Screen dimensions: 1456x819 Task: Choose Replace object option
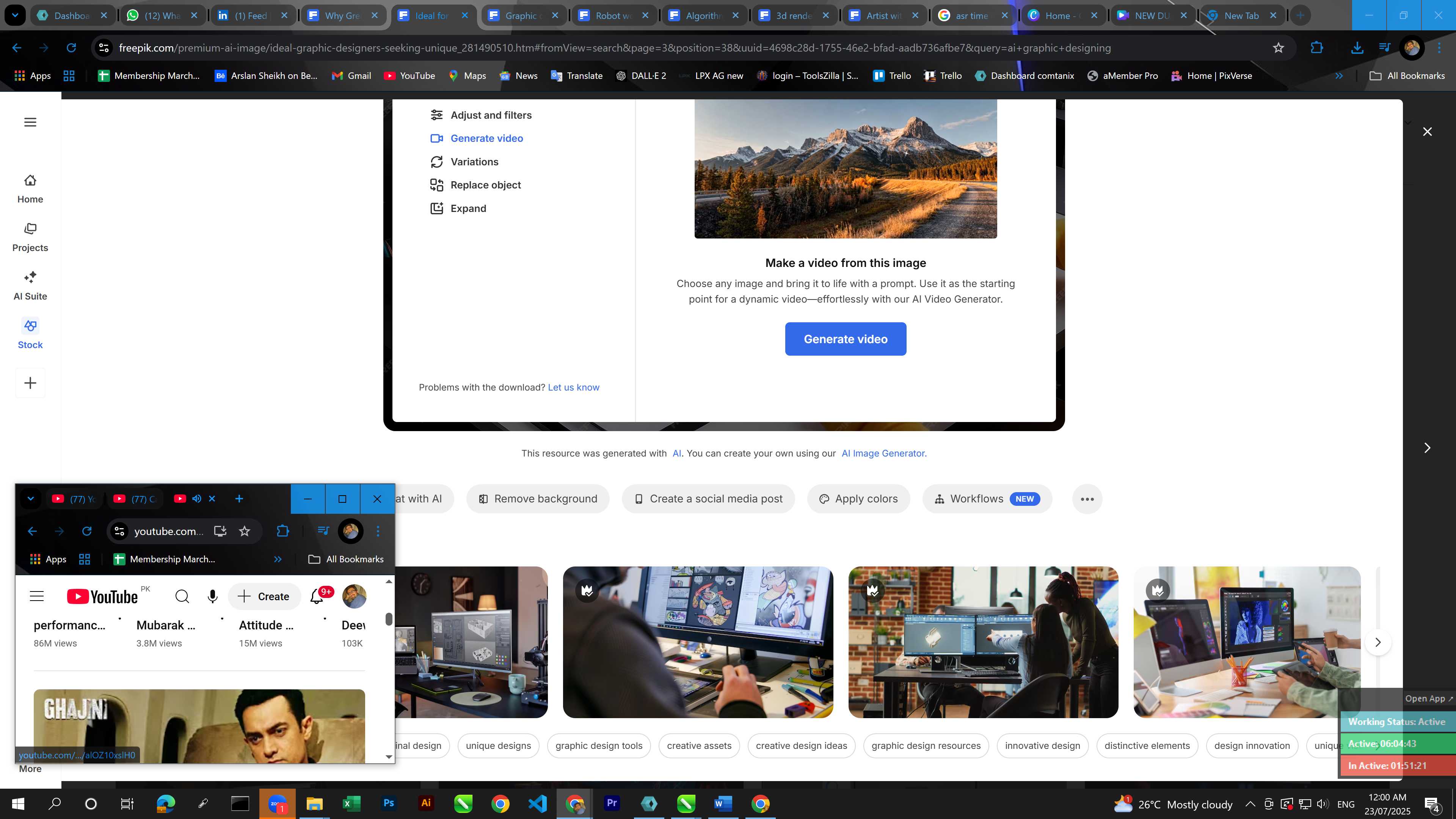(475, 185)
